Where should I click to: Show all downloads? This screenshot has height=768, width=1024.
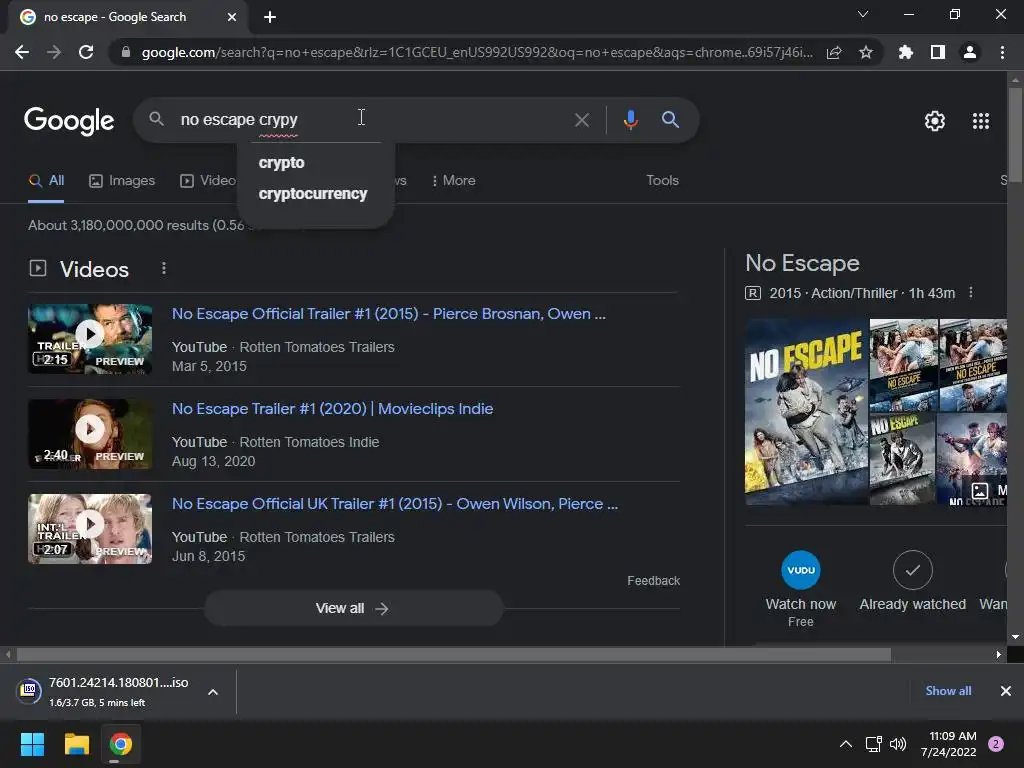click(948, 691)
